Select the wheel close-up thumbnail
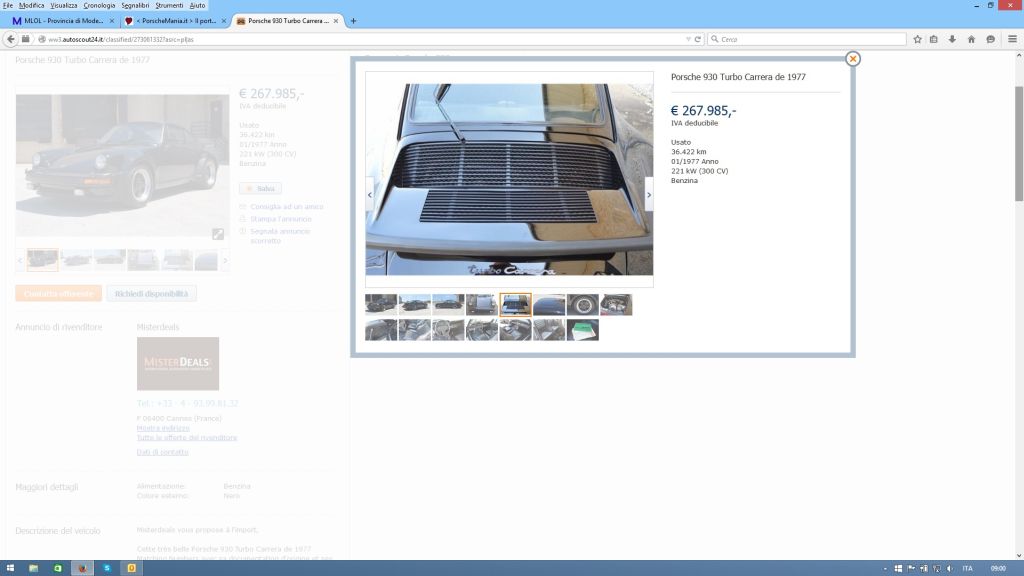 (x=583, y=304)
